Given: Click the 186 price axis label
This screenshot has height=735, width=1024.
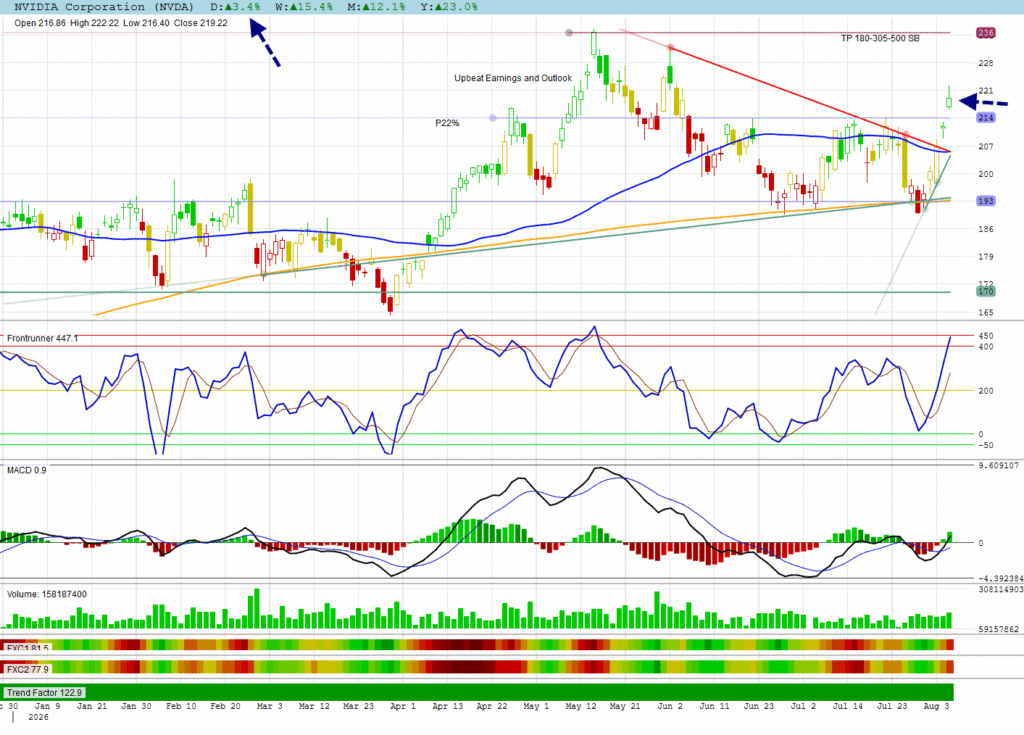Looking at the screenshot, I should tap(985, 229).
